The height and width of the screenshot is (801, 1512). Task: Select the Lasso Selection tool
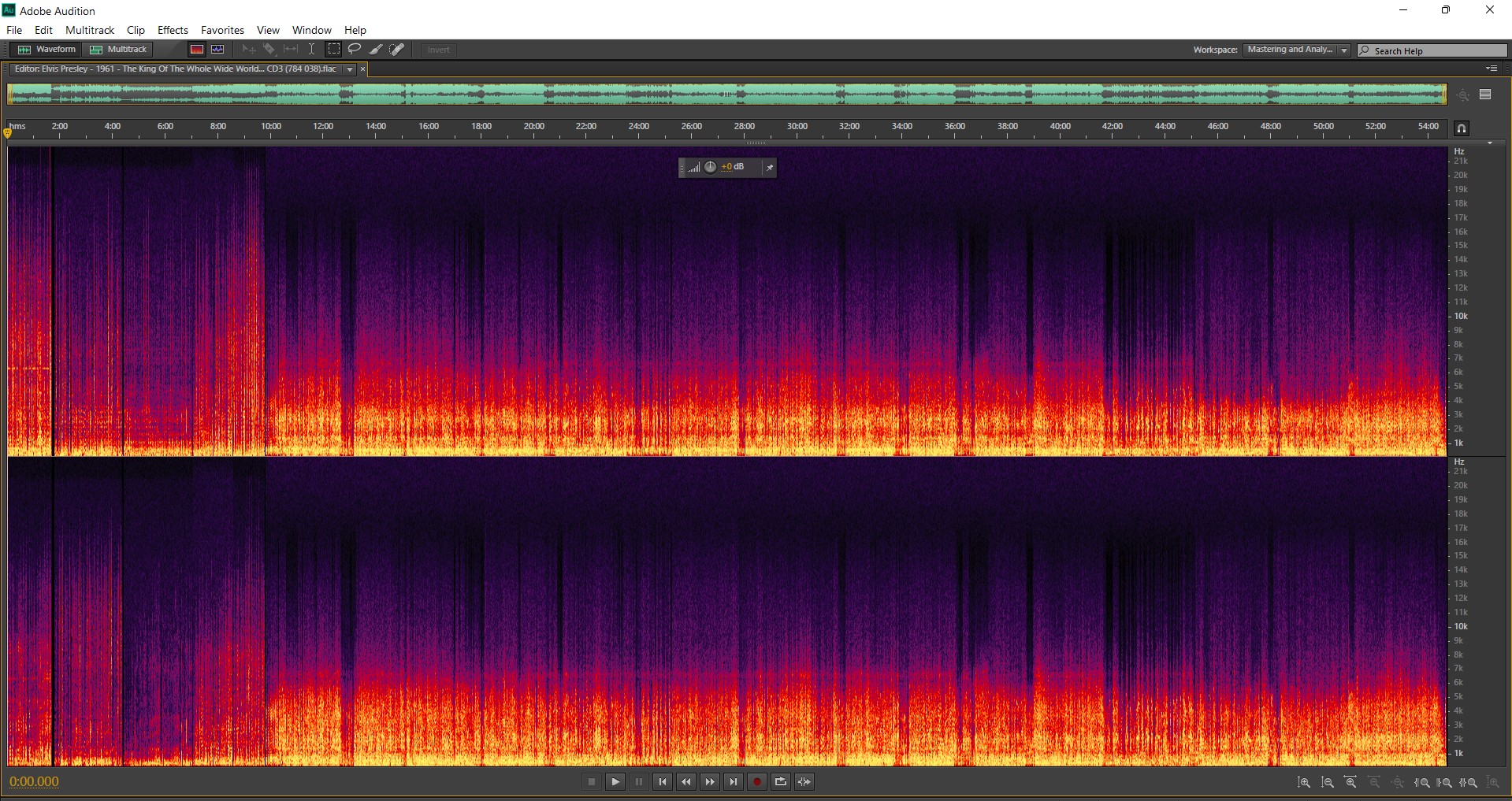click(355, 50)
